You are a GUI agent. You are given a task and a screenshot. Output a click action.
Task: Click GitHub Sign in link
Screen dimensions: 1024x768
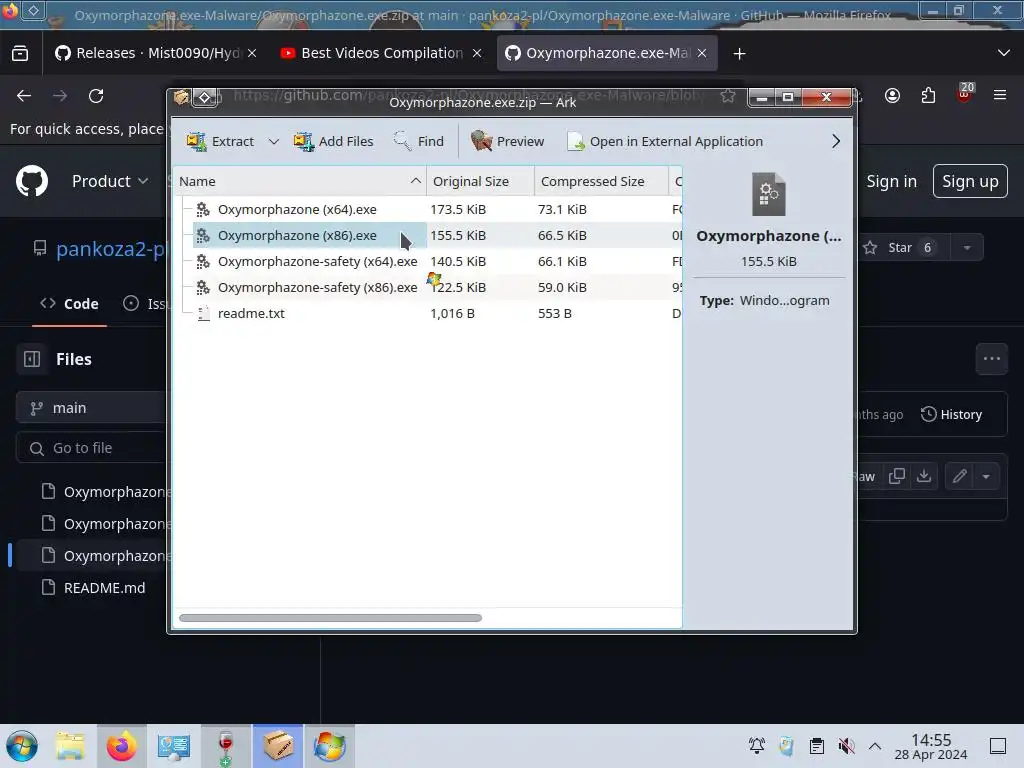click(x=891, y=181)
